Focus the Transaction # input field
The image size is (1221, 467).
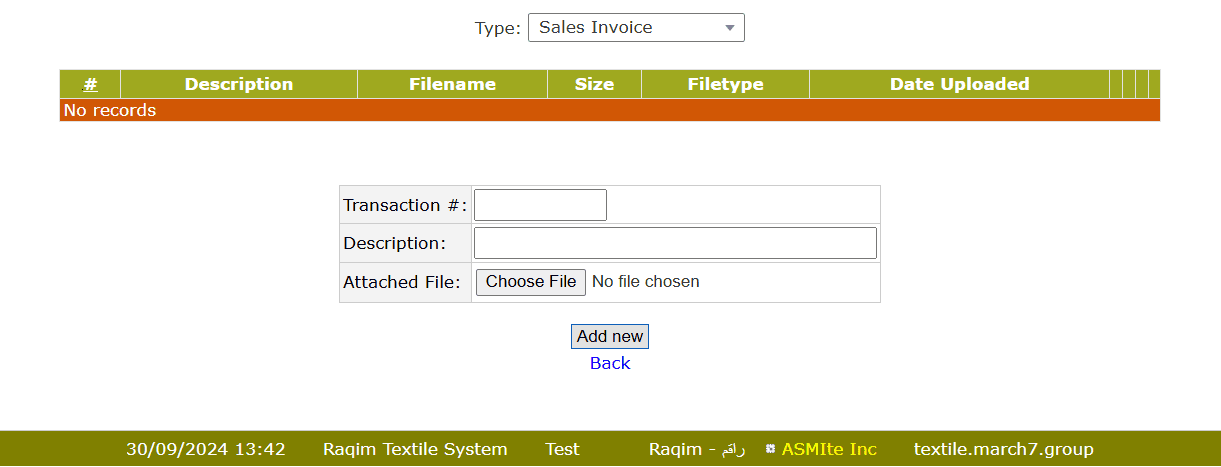point(540,205)
